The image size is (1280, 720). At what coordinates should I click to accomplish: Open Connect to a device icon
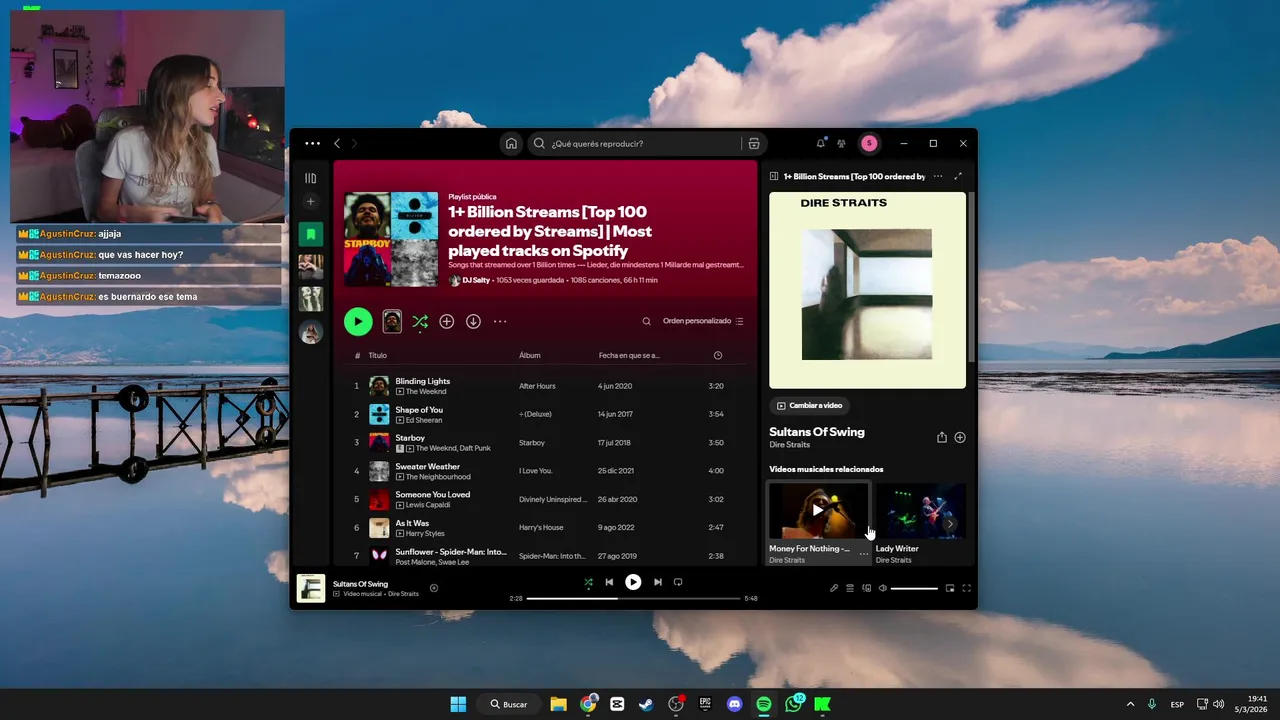pyautogui.click(x=867, y=588)
